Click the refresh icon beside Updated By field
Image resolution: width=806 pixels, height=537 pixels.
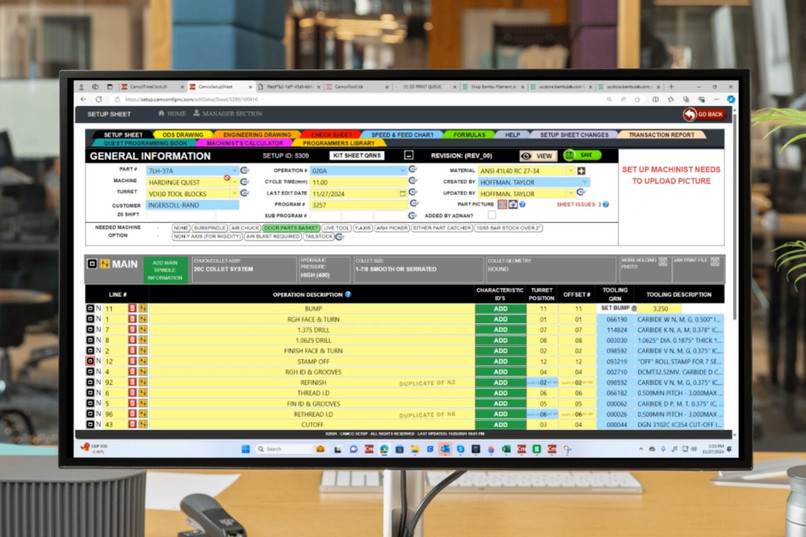point(581,192)
